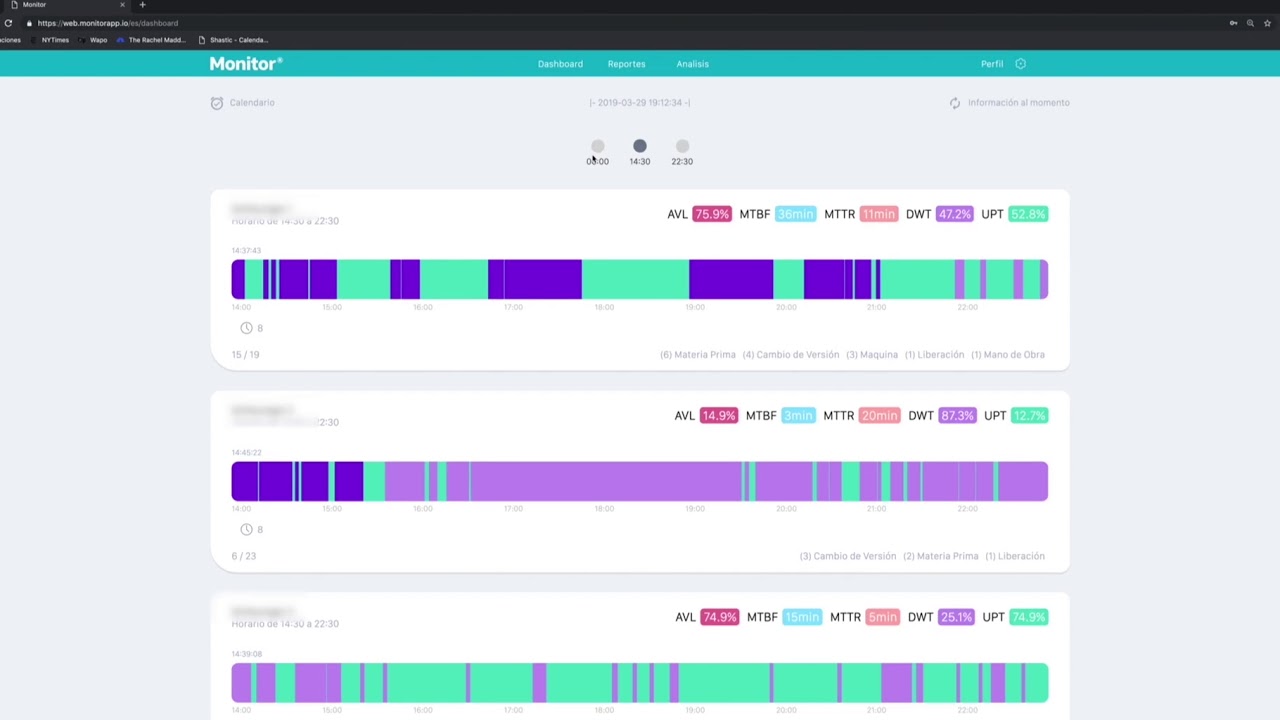Select the (3) Cambio de Versión tag
Viewport: 1280px width, 720px height.
pyautogui.click(x=848, y=556)
